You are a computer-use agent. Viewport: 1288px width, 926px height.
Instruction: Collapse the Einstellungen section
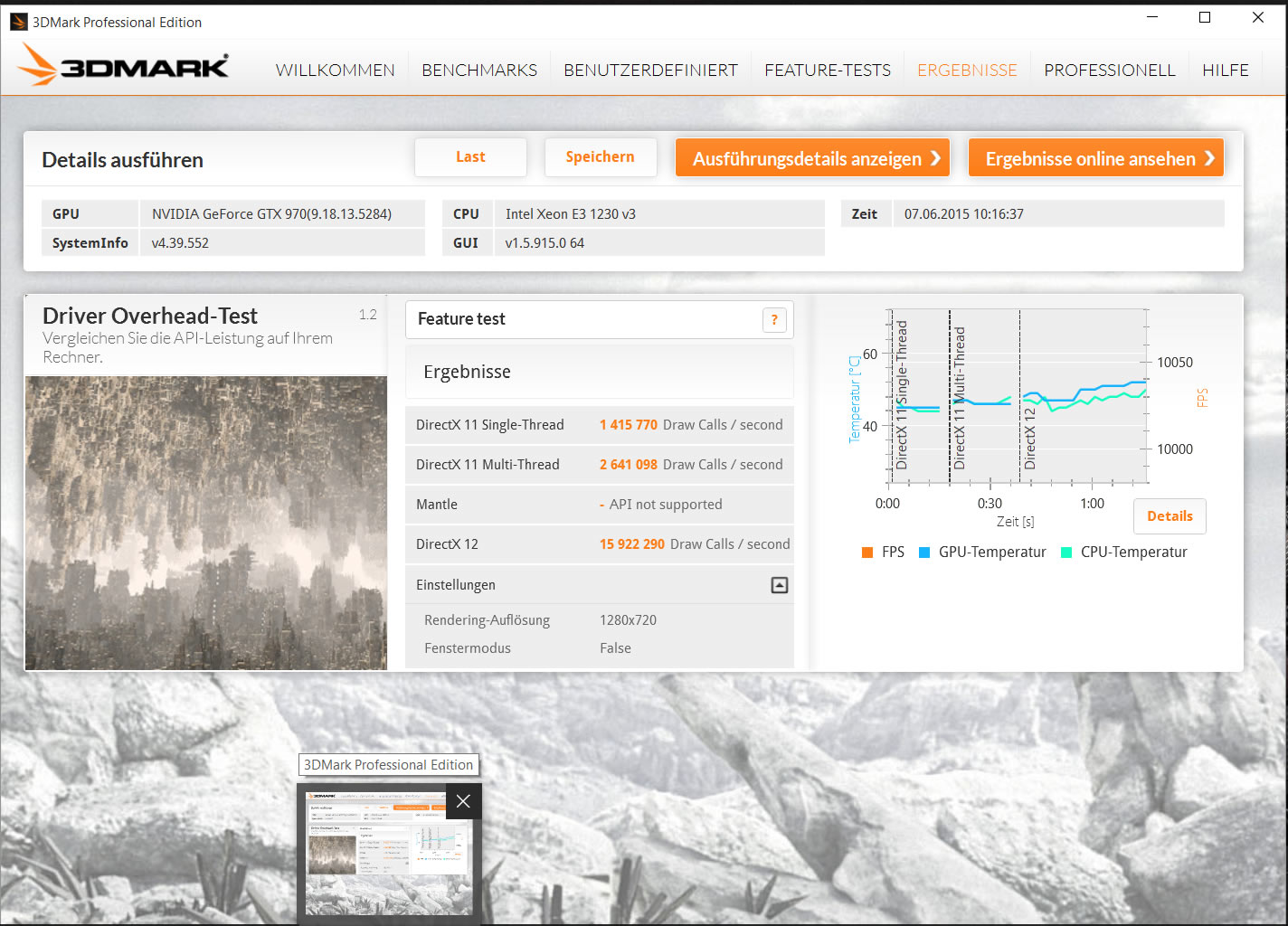(x=780, y=585)
